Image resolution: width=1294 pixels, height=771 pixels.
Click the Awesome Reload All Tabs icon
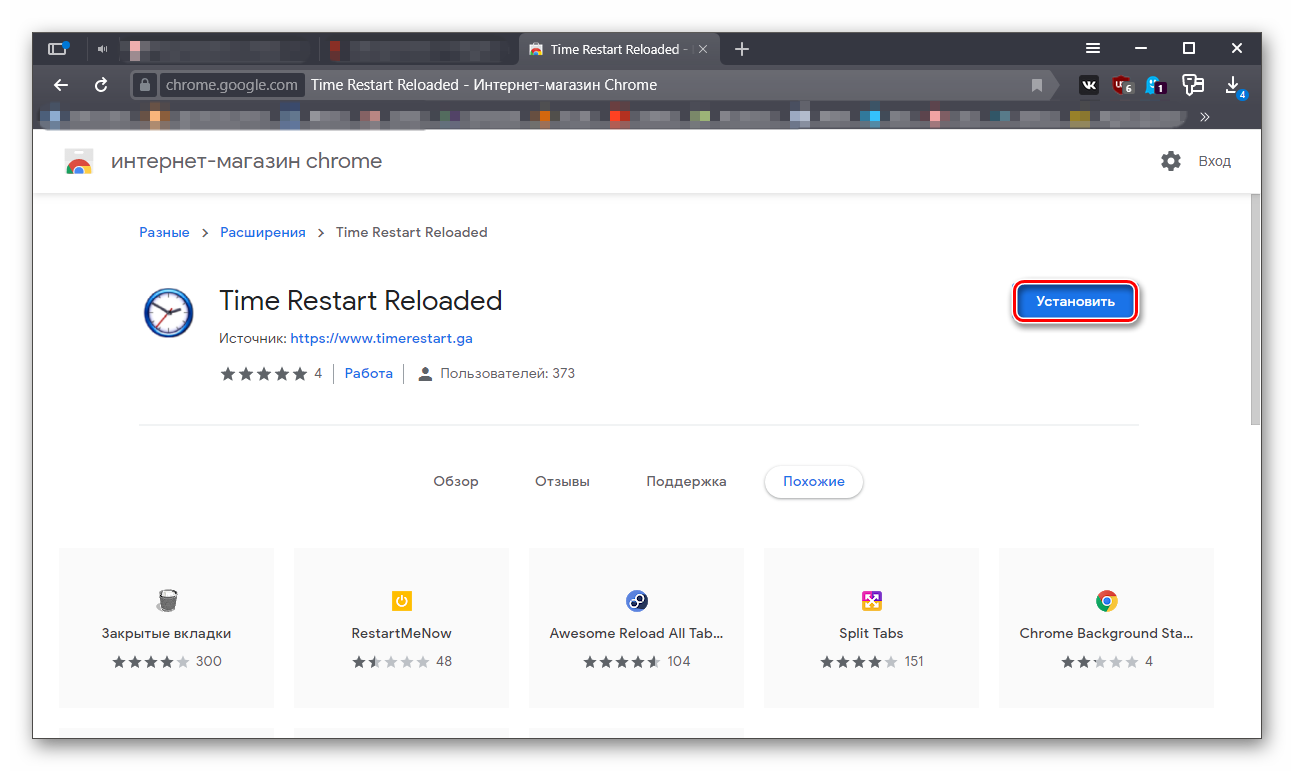[637, 601]
